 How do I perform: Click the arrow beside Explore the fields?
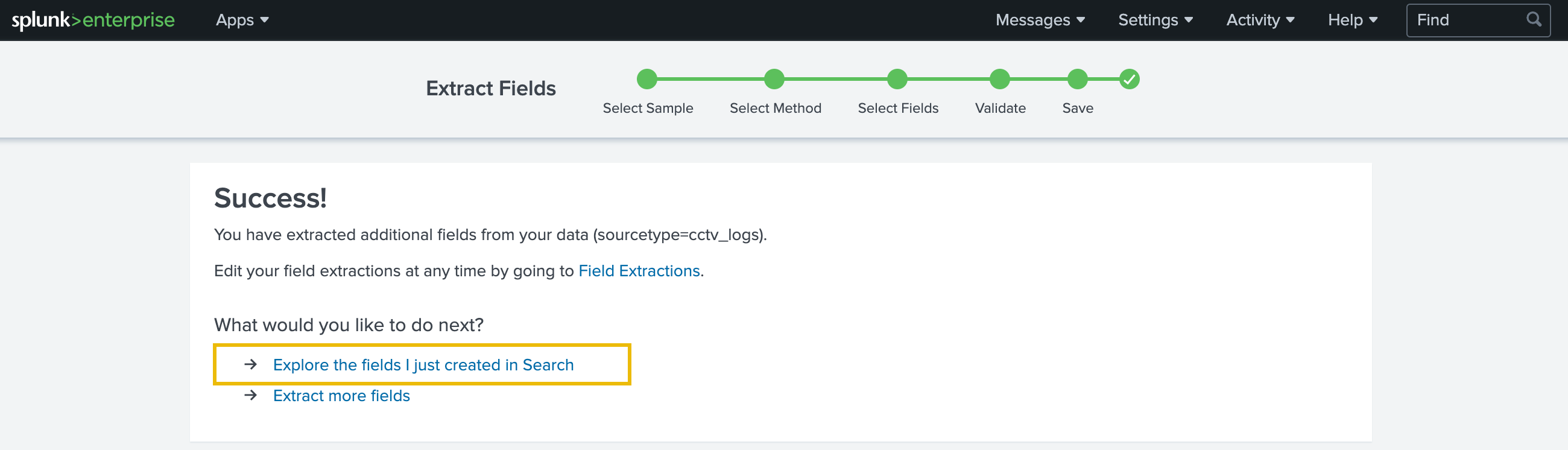point(250,364)
